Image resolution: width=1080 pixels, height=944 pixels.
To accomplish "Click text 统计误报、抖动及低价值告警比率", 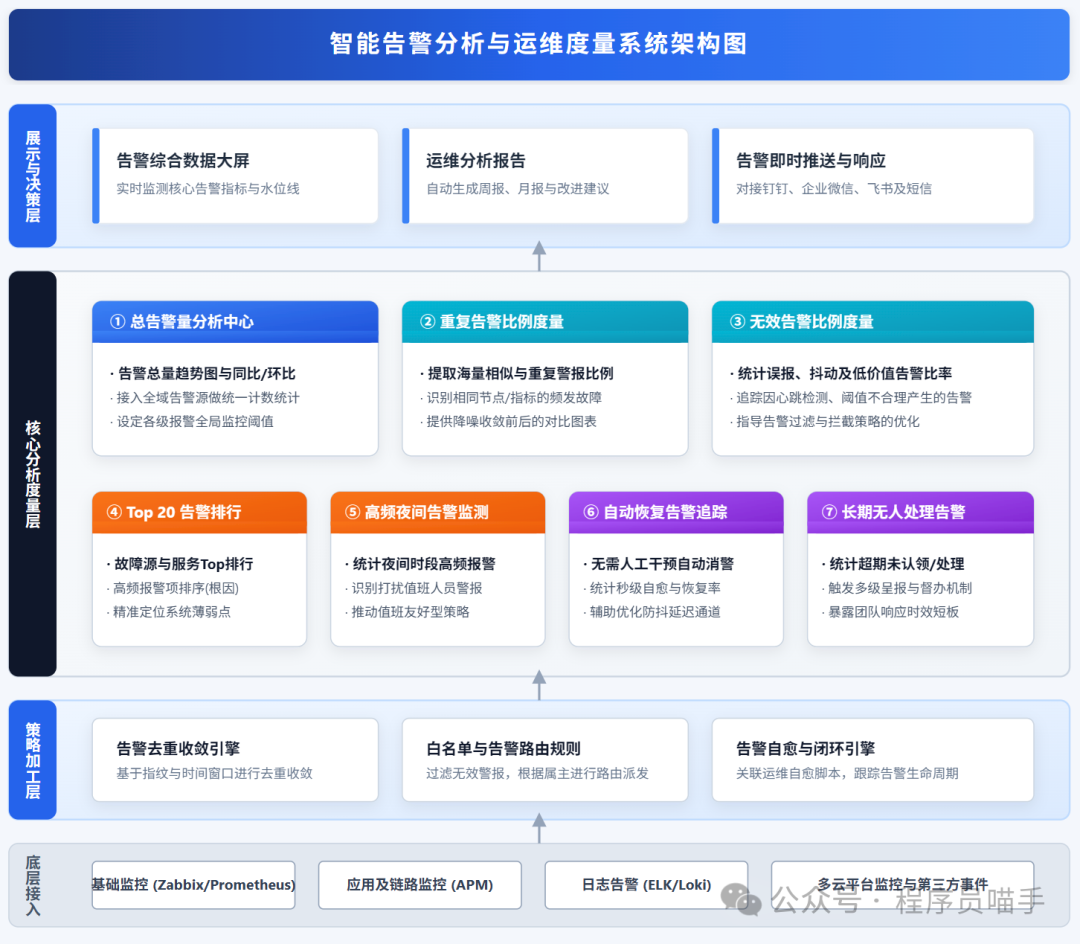I will (844, 373).
